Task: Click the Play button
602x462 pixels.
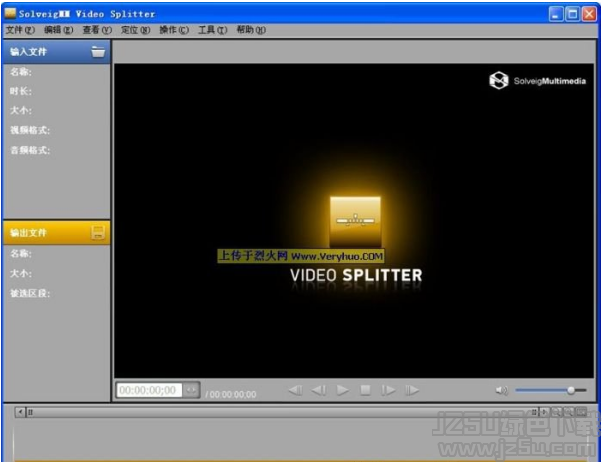Action: 342,391
